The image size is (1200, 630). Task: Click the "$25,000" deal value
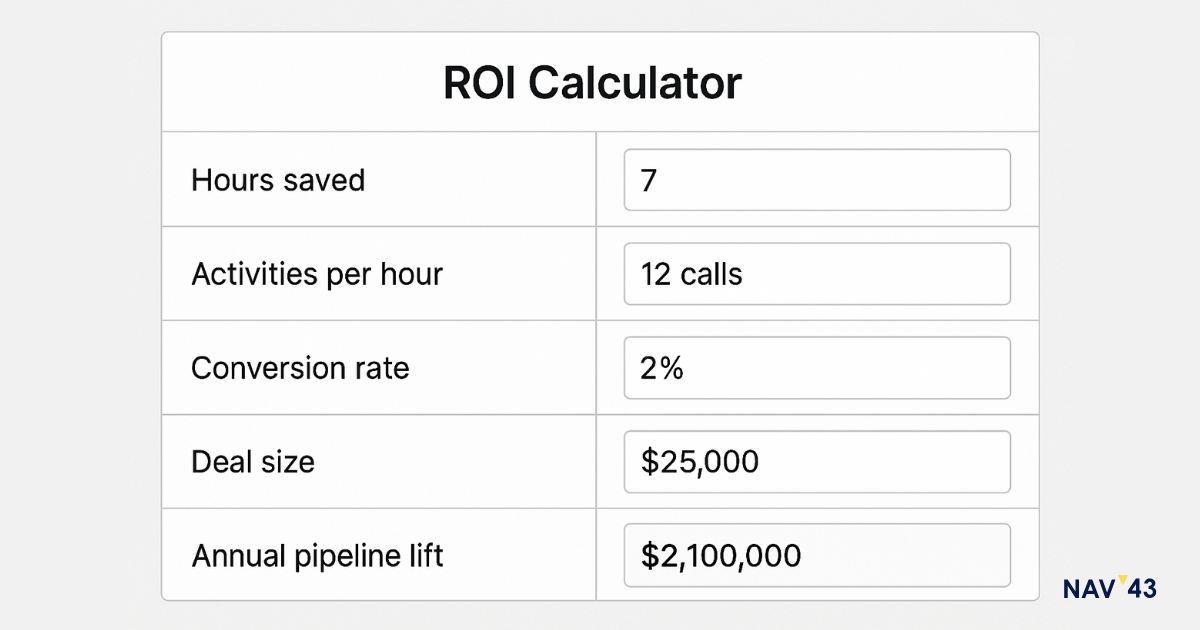point(700,462)
